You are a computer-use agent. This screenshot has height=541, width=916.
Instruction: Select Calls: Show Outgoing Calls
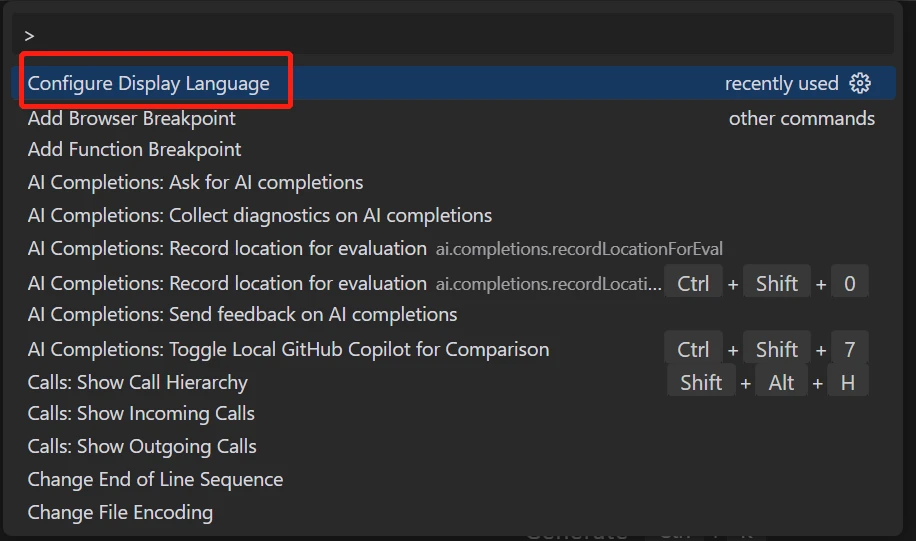143,446
